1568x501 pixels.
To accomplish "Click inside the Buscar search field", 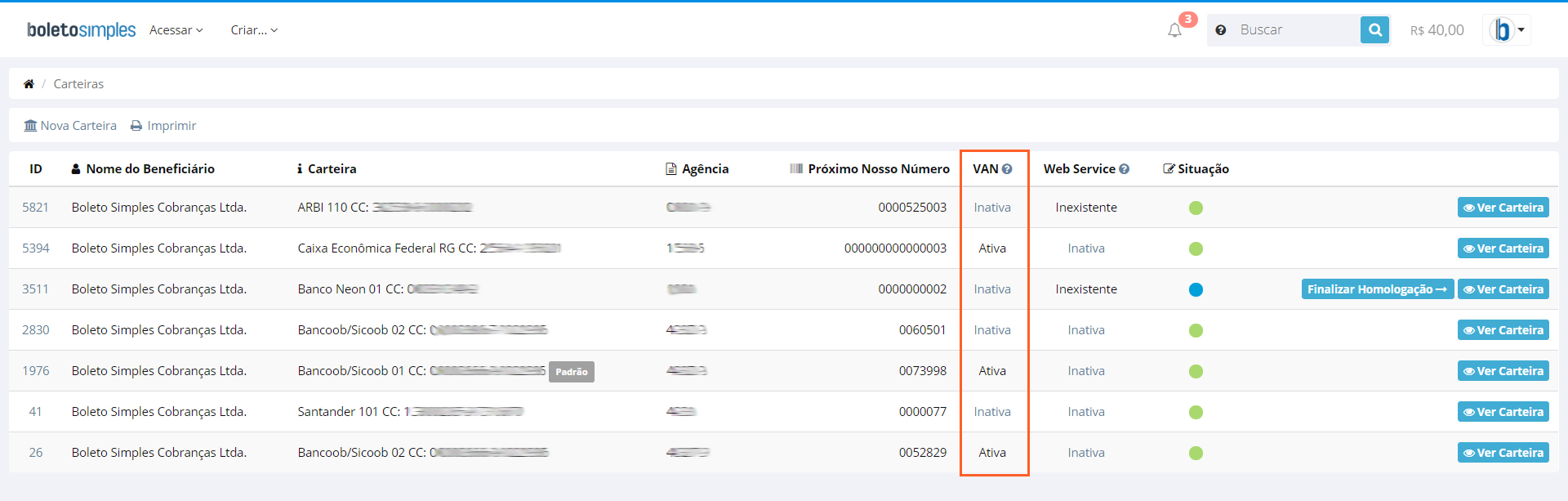I will point(1297,30).
